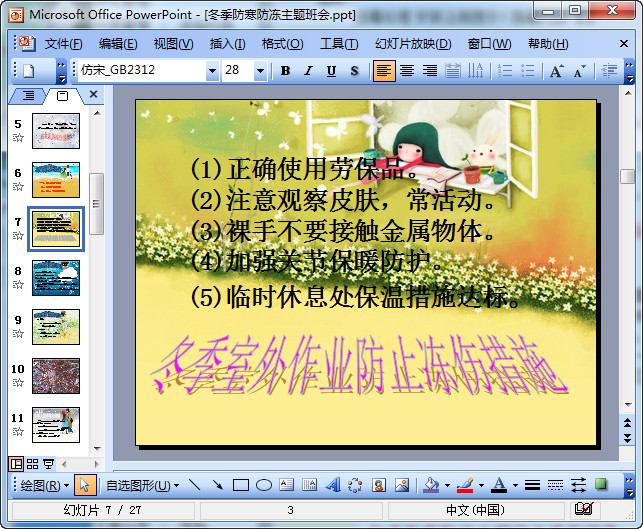Switch to Outline tab
643x529 pixels.
click(28, 96)
